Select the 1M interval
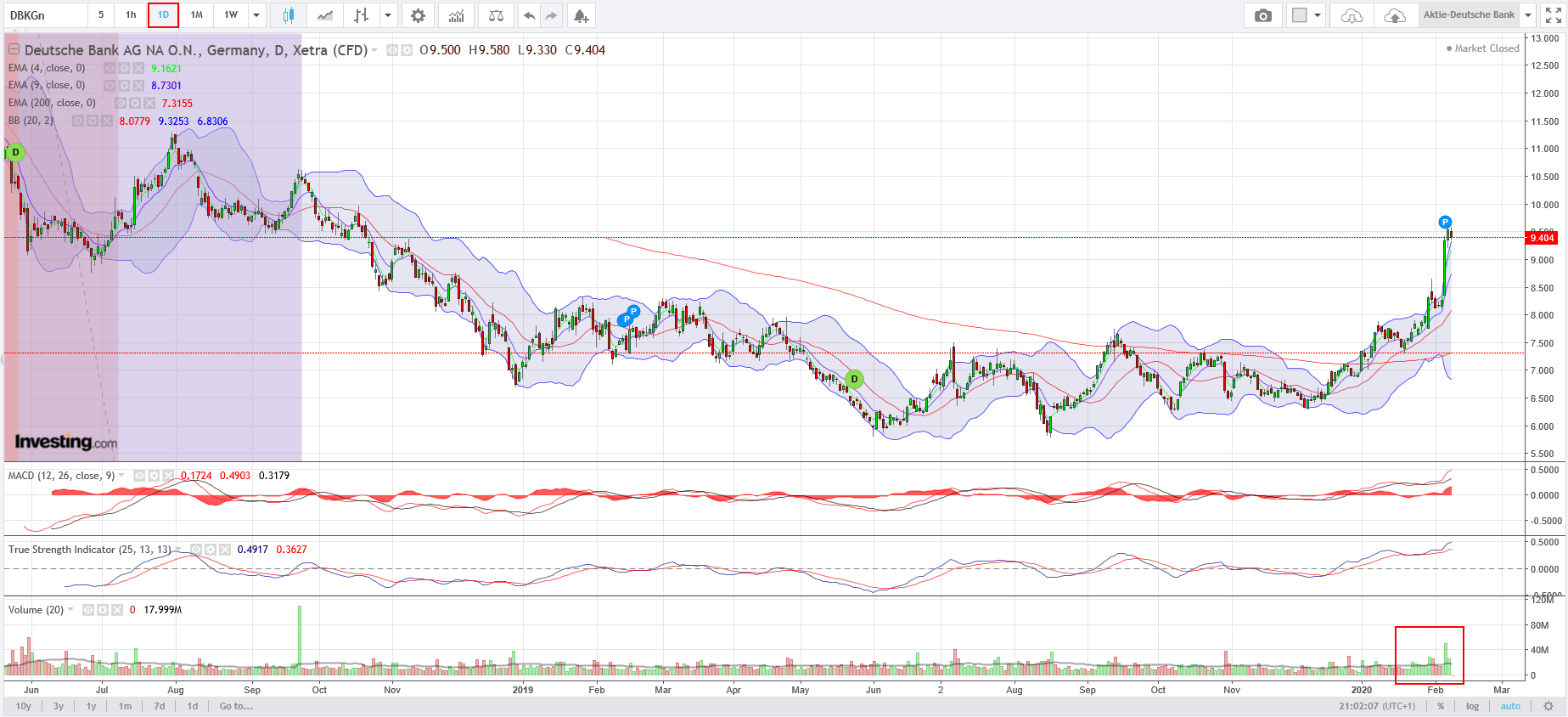This screenshot has width=1568, height=717. tap(197, 15)
